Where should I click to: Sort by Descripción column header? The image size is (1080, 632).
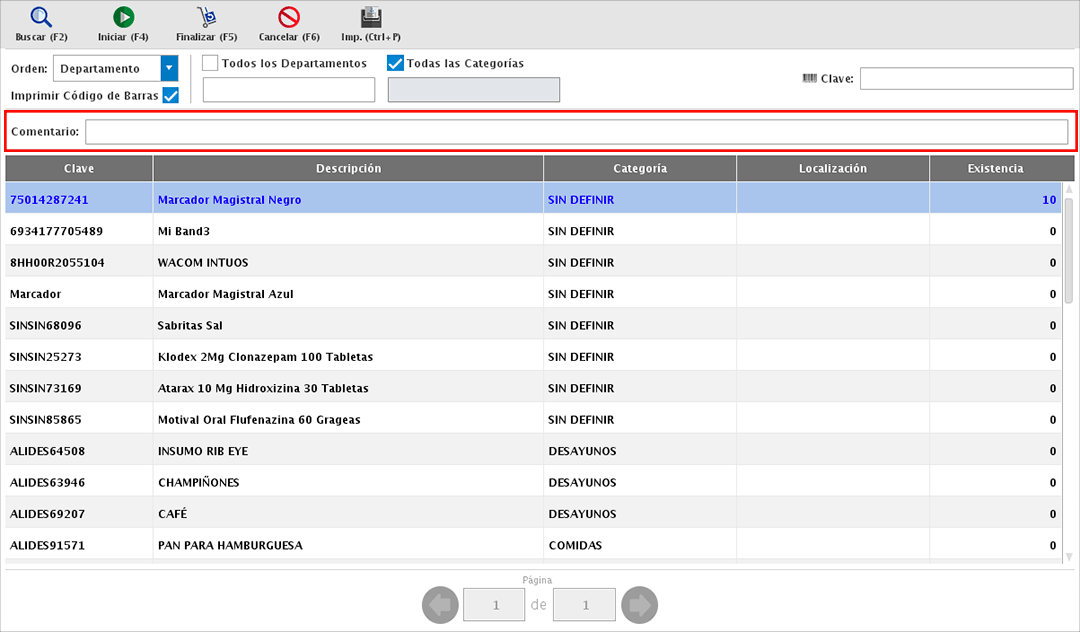click(x=348, y=168)
